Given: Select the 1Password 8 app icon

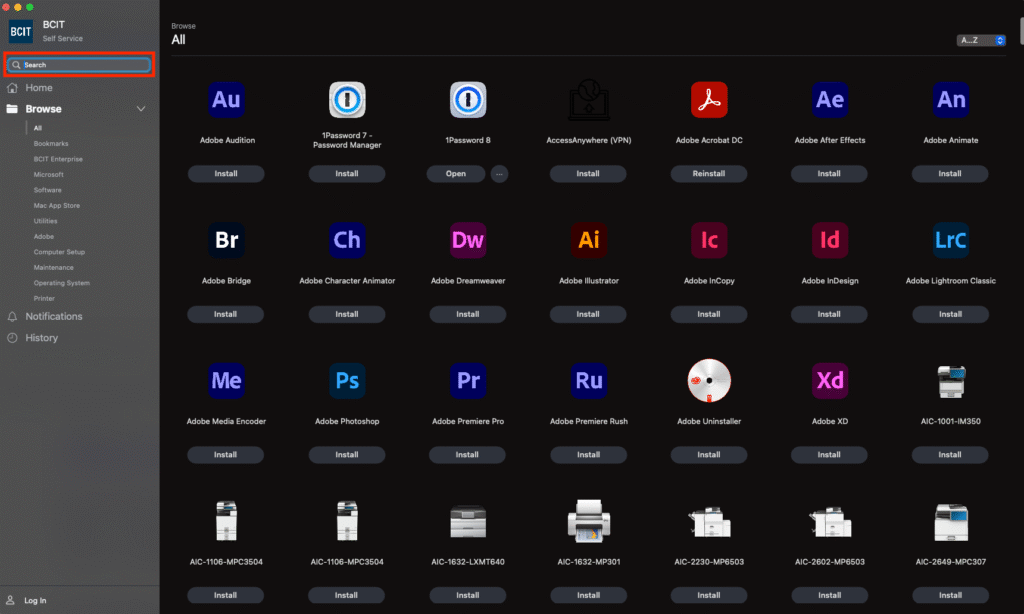Looking at the screenshot, I should 468,100.
